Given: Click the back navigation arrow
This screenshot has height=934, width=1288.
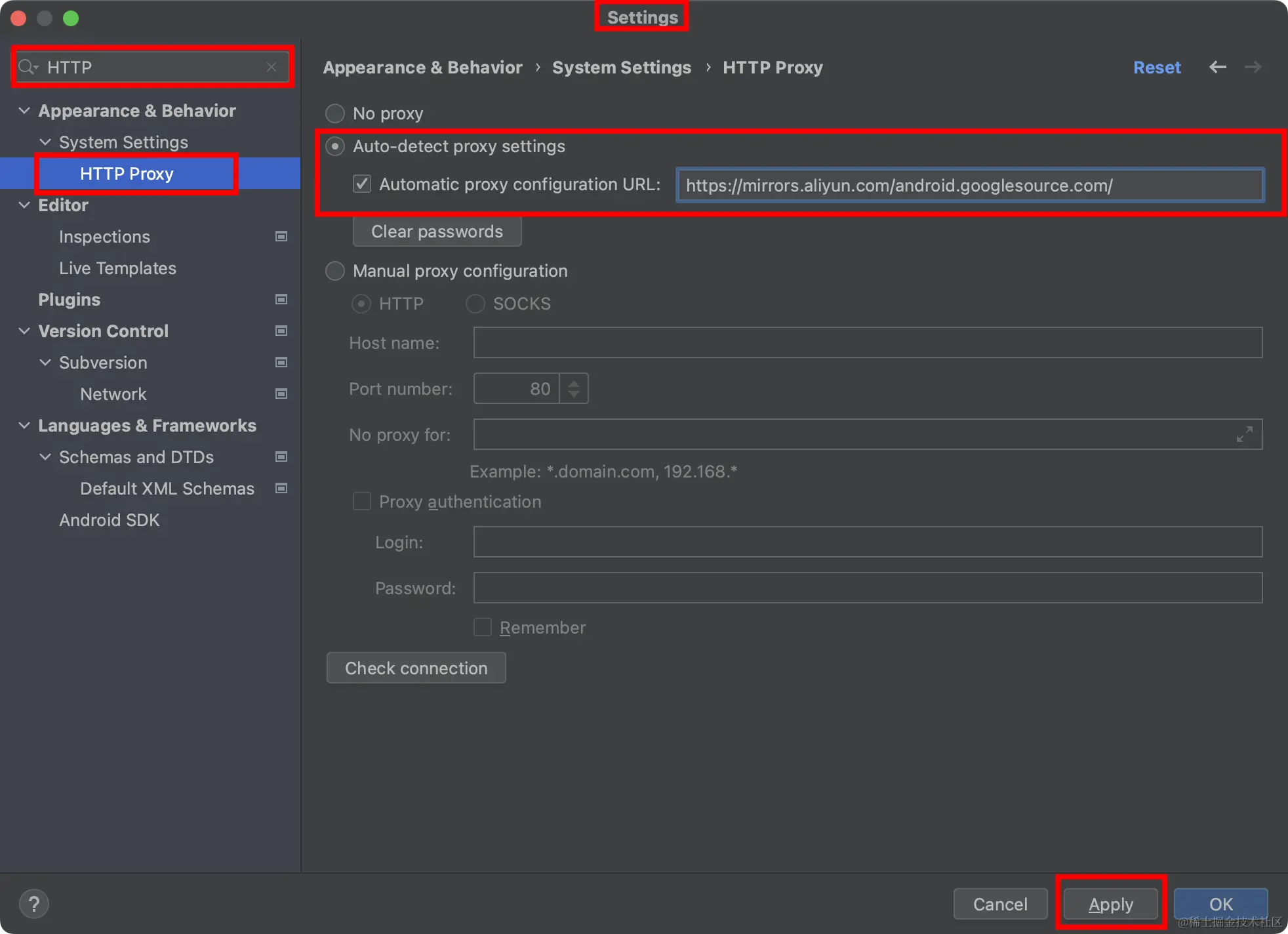Looking at the screenshot, I should point(1217,67).
